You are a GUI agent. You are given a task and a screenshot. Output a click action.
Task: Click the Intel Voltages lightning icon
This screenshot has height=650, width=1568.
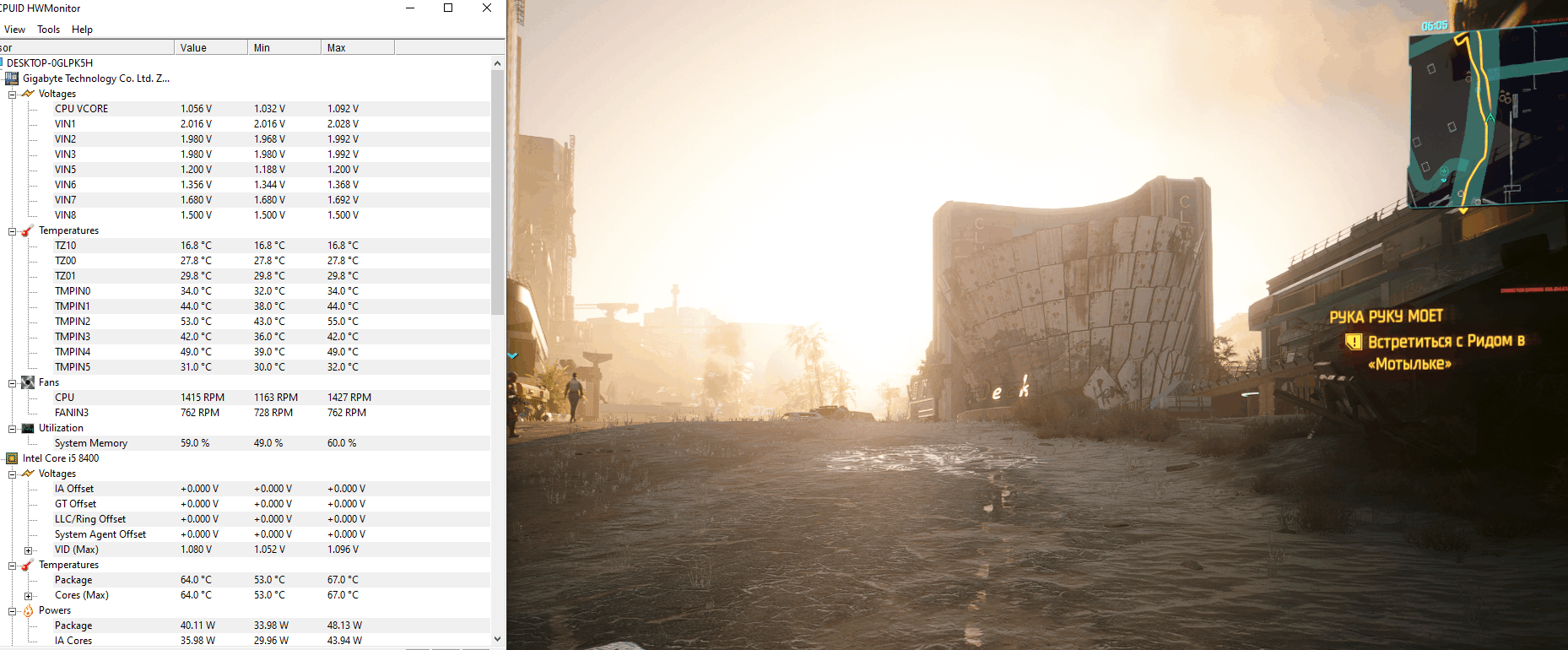(28, 474)
